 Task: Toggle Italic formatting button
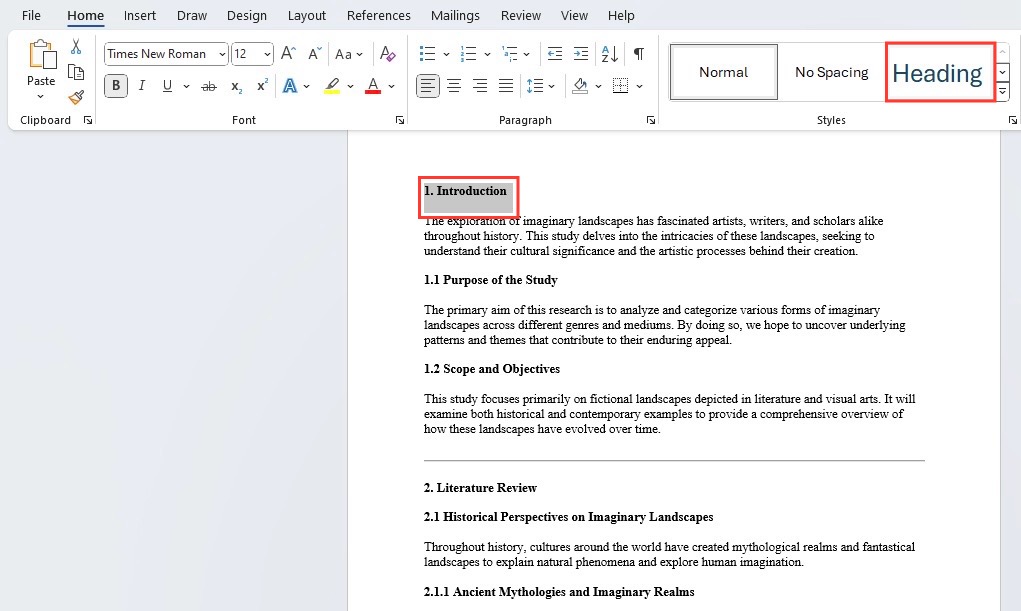141,86
